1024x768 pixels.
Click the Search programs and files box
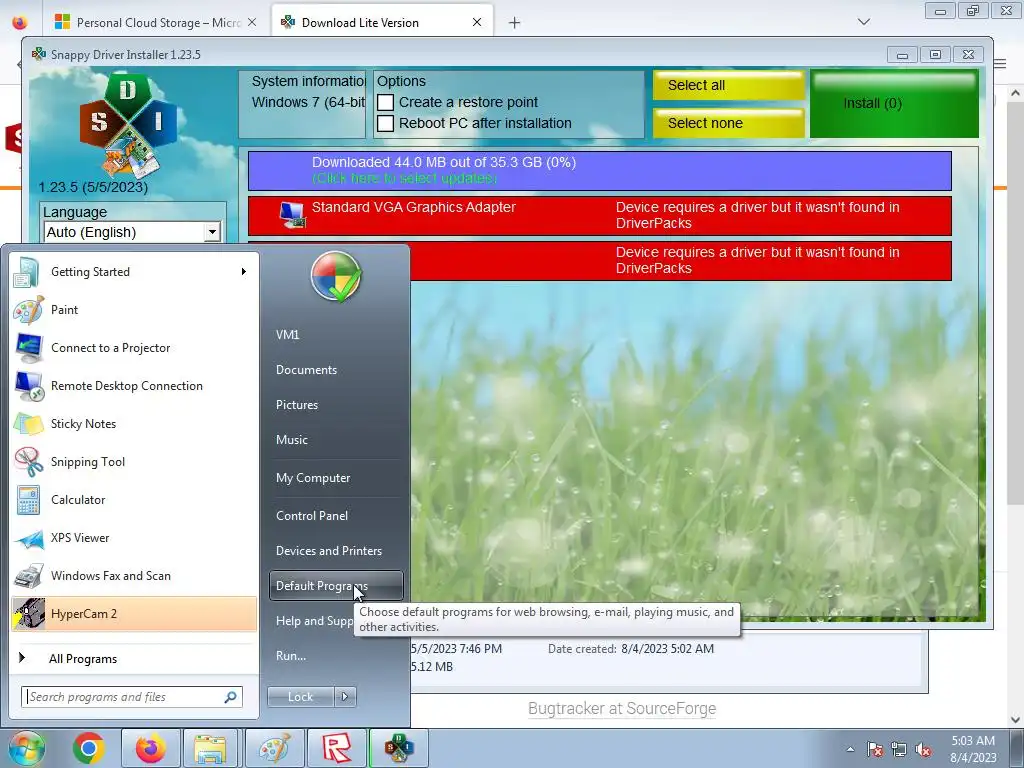pyautogui.click(x=131, y=697)
